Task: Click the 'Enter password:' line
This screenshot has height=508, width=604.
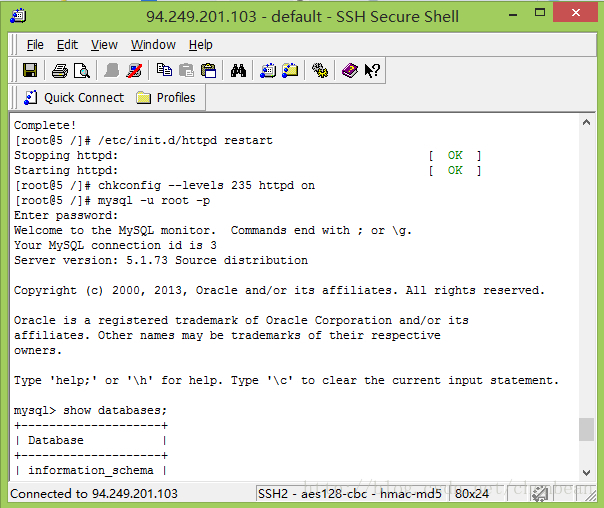Action: coord(66,216)
